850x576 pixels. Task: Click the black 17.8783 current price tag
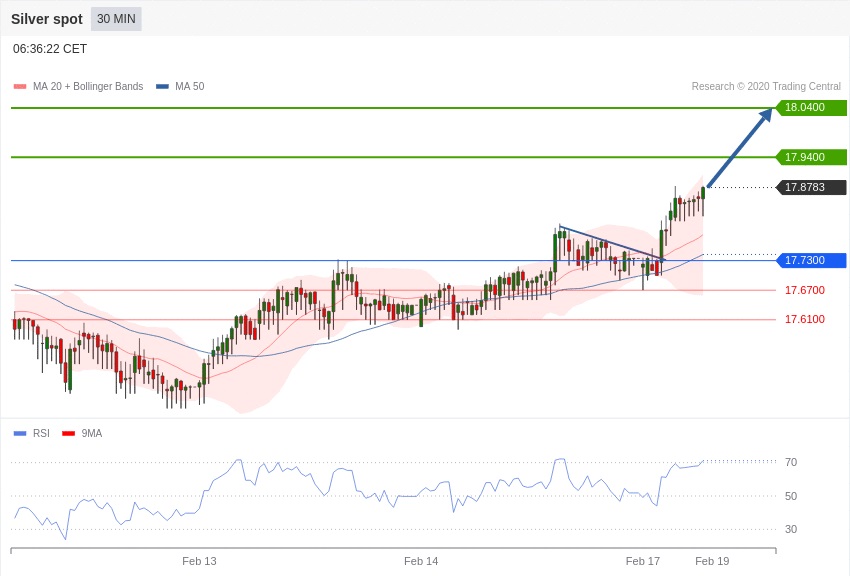coord(811,187)
